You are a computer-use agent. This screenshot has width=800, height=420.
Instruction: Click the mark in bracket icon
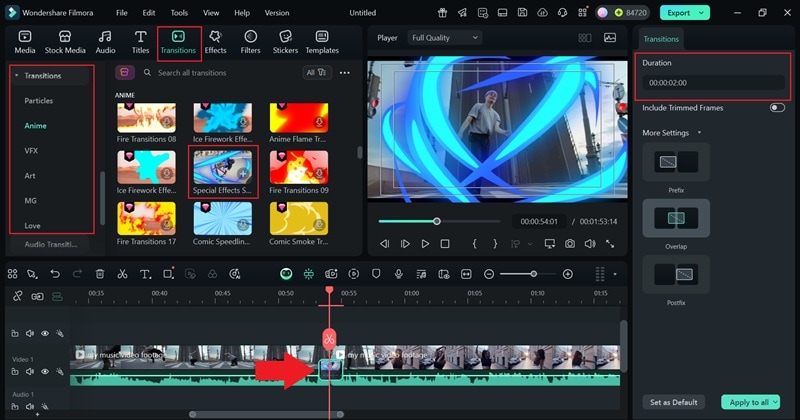(474, 244)
